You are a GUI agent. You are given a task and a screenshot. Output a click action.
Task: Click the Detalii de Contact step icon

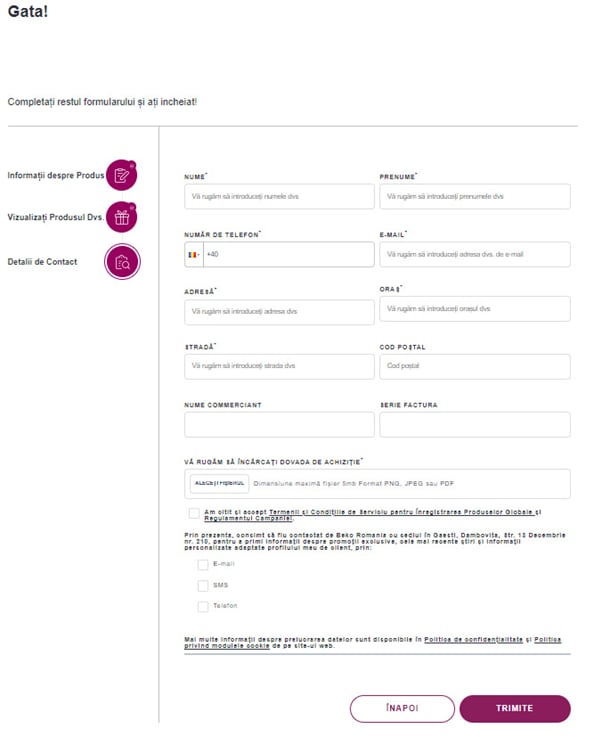coord(122,262)
